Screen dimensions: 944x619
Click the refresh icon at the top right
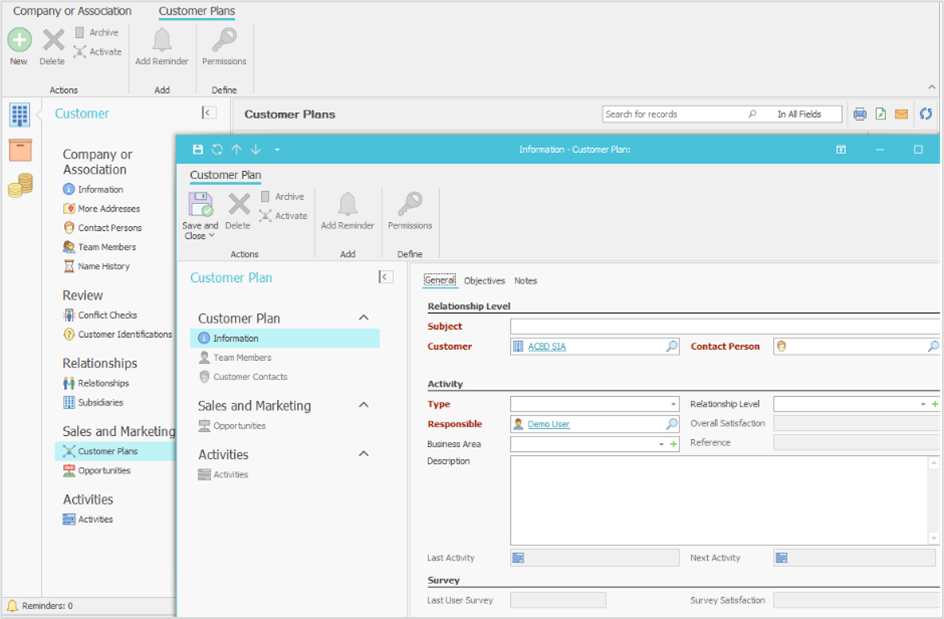tap(926, 114)
